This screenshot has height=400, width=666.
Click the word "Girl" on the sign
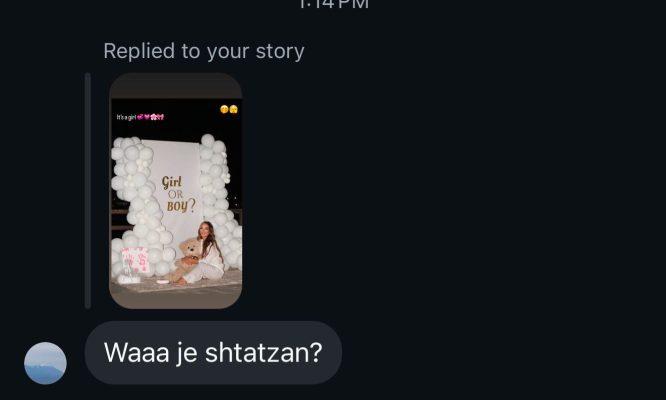click(x=172, y=183)
